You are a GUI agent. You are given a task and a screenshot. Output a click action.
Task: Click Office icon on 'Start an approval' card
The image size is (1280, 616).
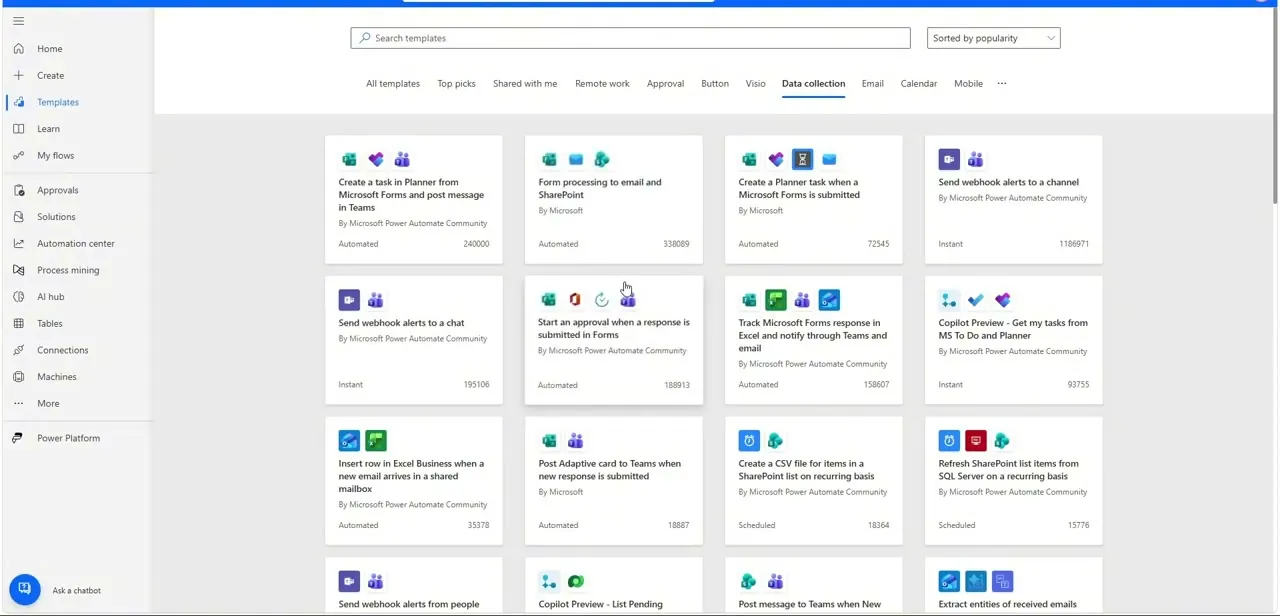pos(575,300)
